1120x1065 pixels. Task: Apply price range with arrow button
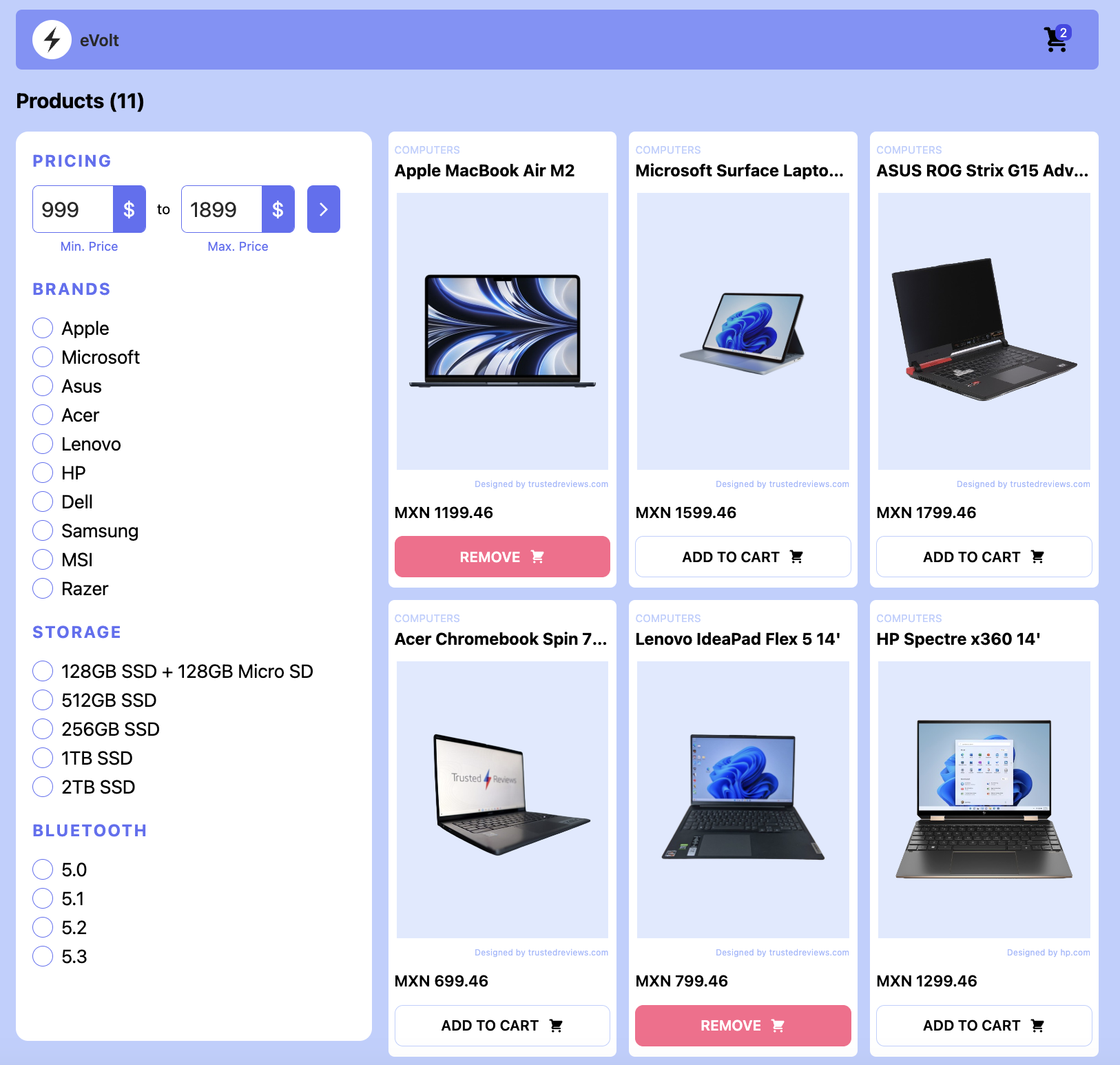click(x=323, y=209)
